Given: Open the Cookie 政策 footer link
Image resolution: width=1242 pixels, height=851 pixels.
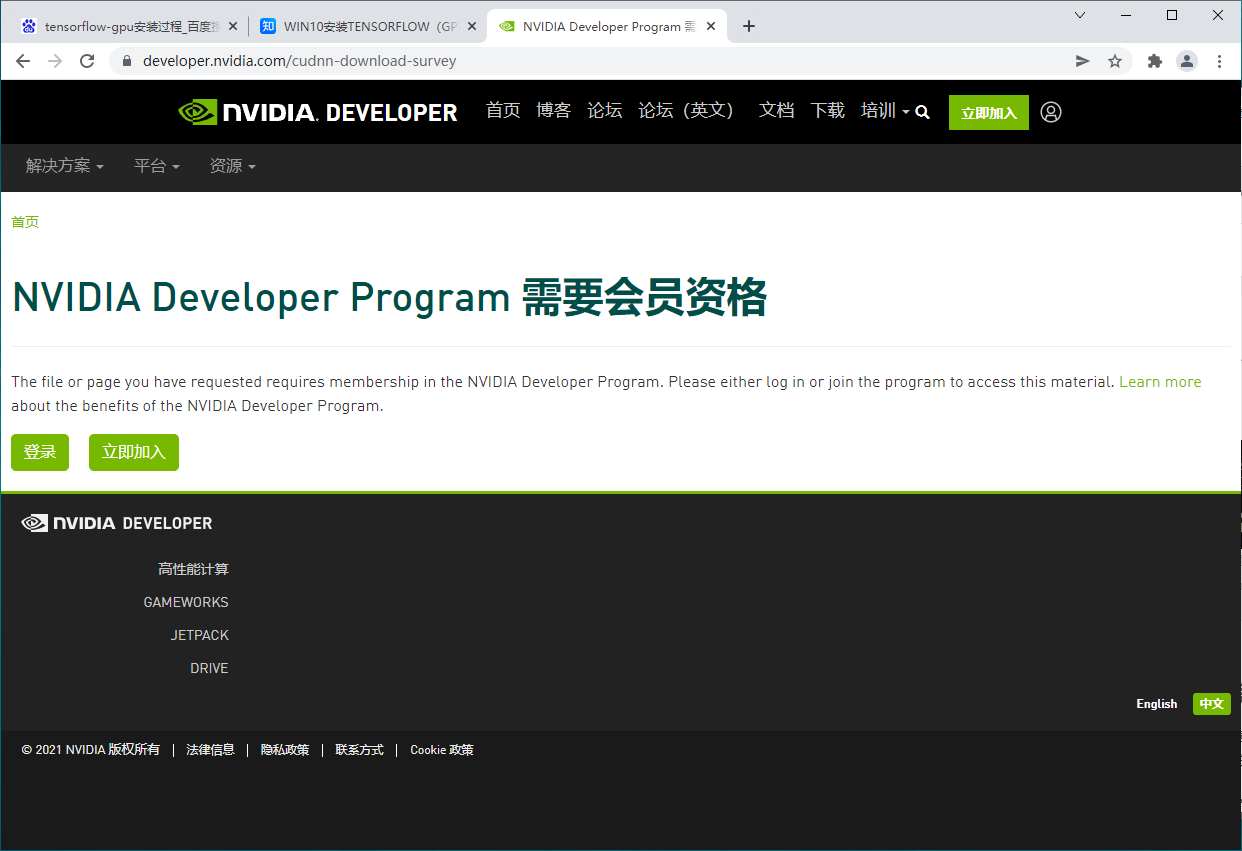Looking at the screenshot, I should [442, 750].
